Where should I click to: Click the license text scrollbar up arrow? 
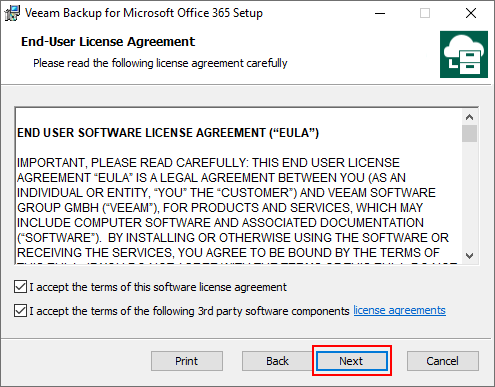coord(470,117)
